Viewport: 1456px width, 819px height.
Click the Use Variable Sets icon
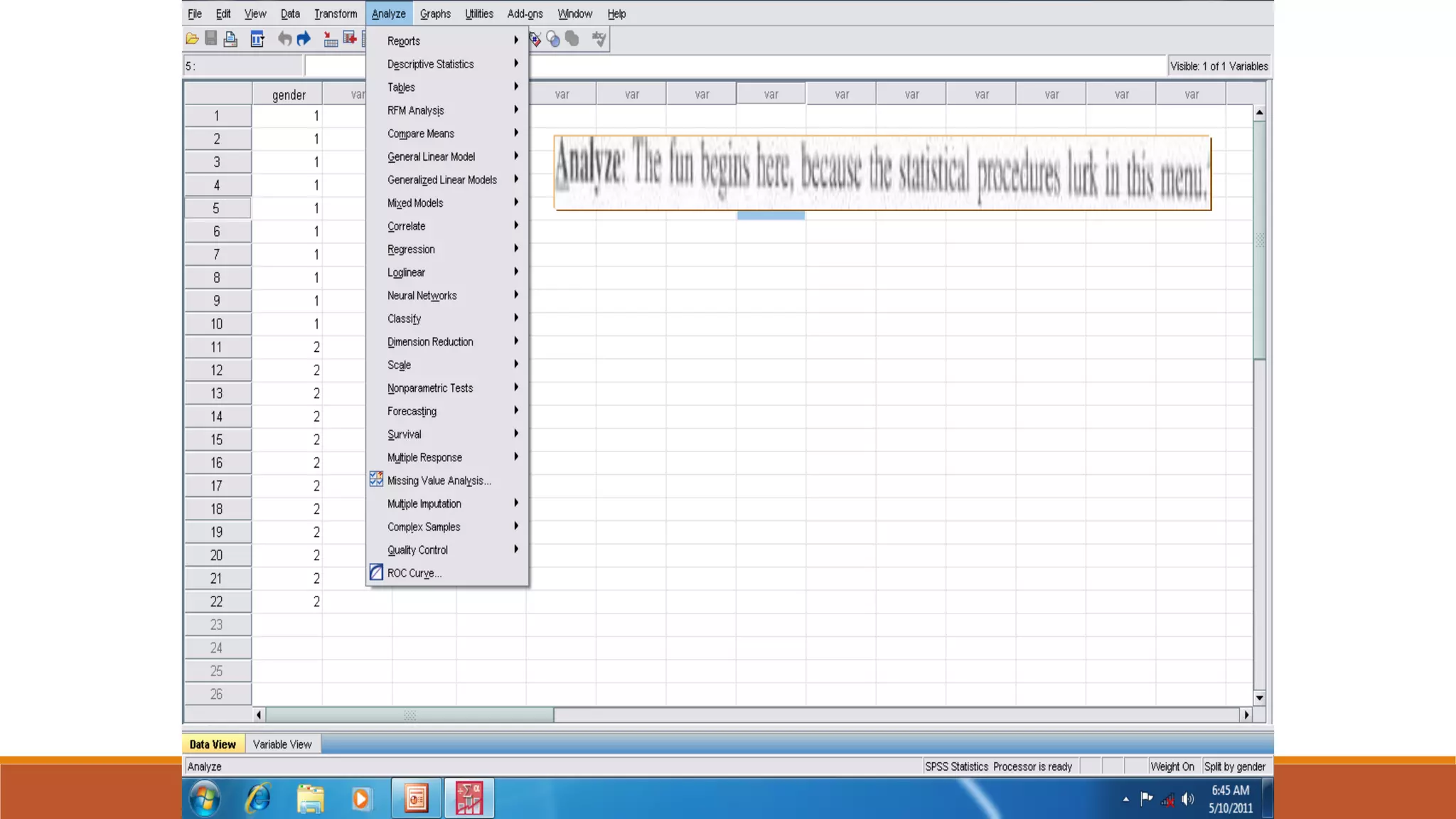click(x=553, y=39)
